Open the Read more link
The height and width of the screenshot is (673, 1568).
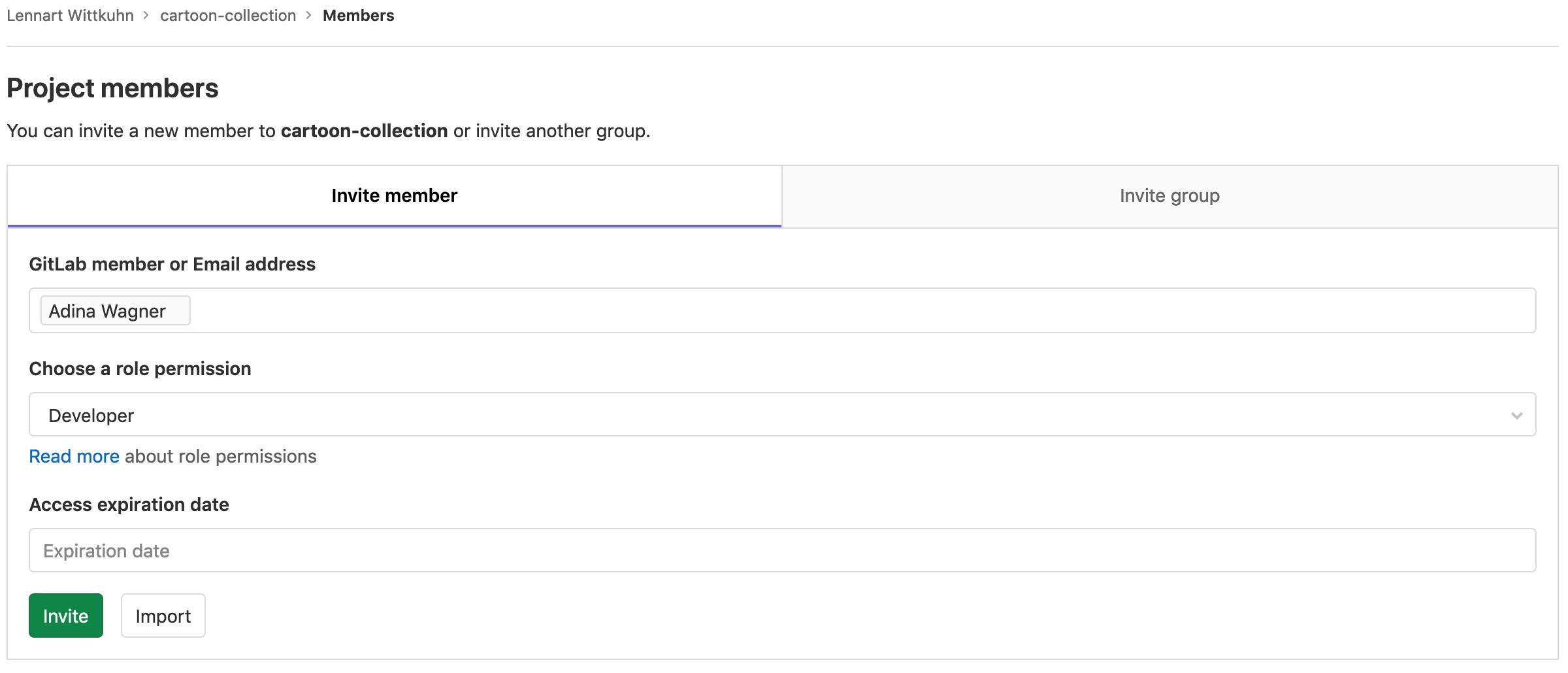point(74,456)
